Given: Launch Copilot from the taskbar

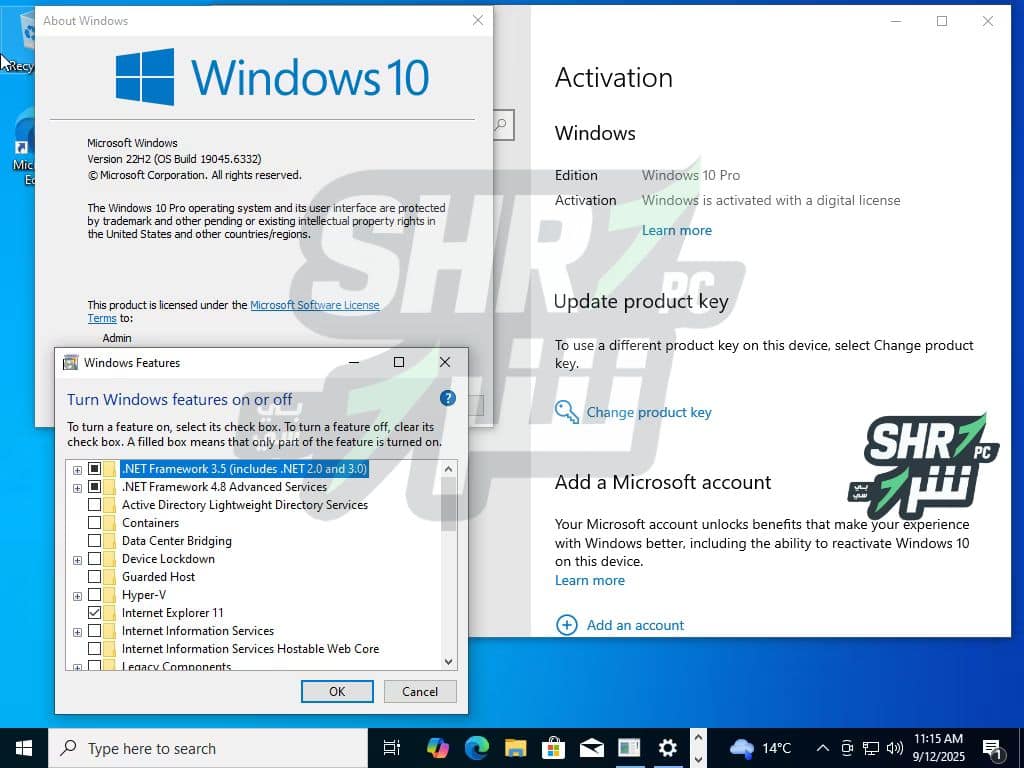Looking at the screenshot, I should [438, 748].
